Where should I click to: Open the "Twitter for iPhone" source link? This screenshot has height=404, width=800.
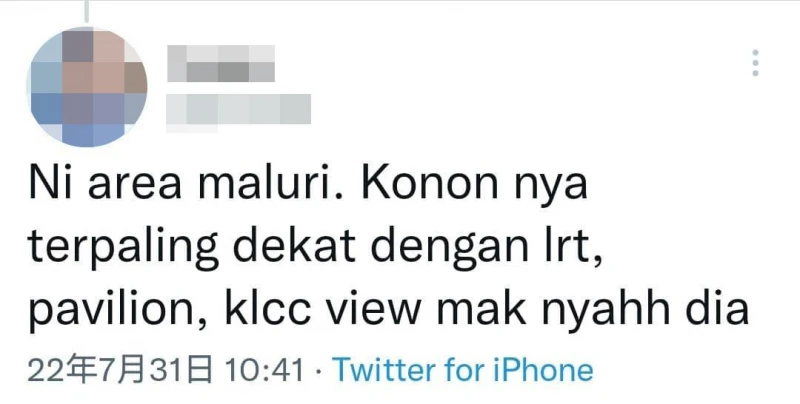click(463, 370)
